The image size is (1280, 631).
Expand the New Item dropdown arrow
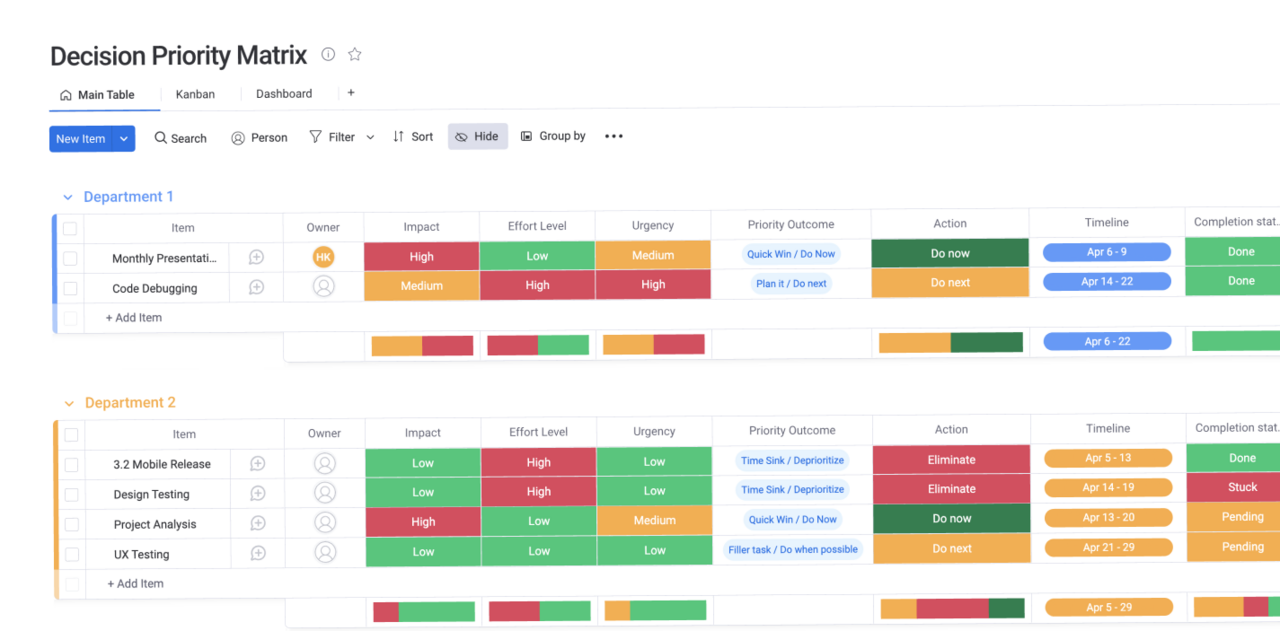[124, 139]
